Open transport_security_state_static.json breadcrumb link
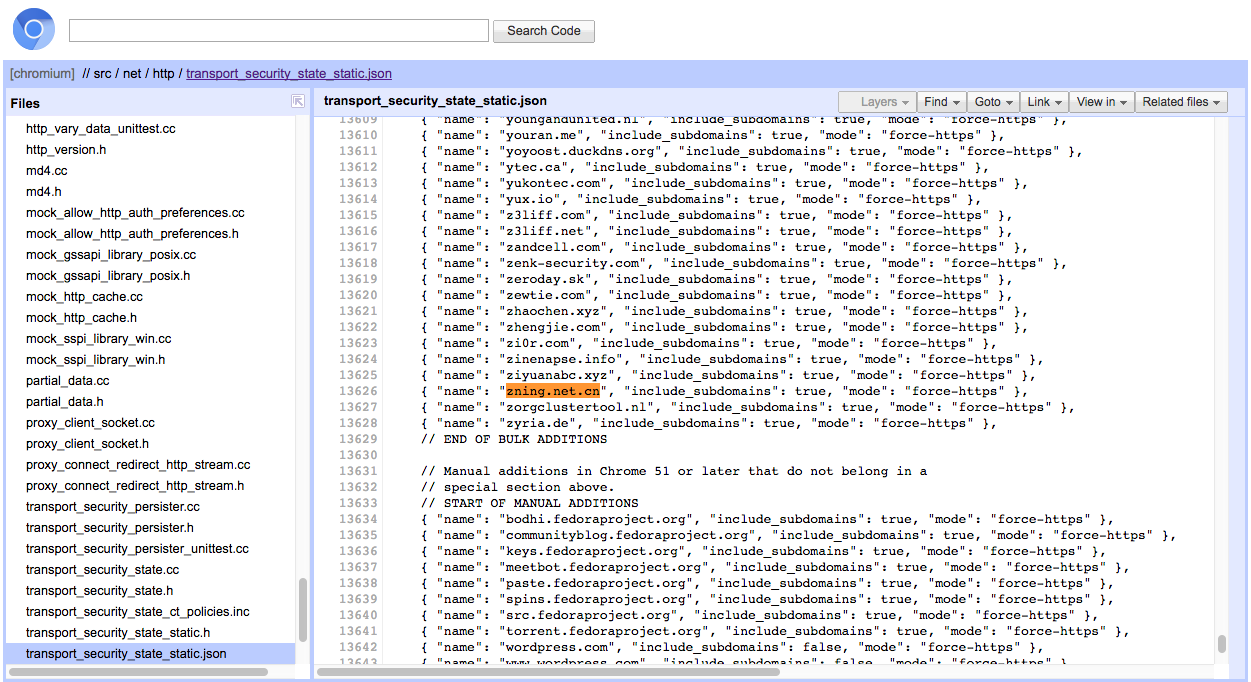The height and width of the screenshot is (682, 1251). point(289,74)
